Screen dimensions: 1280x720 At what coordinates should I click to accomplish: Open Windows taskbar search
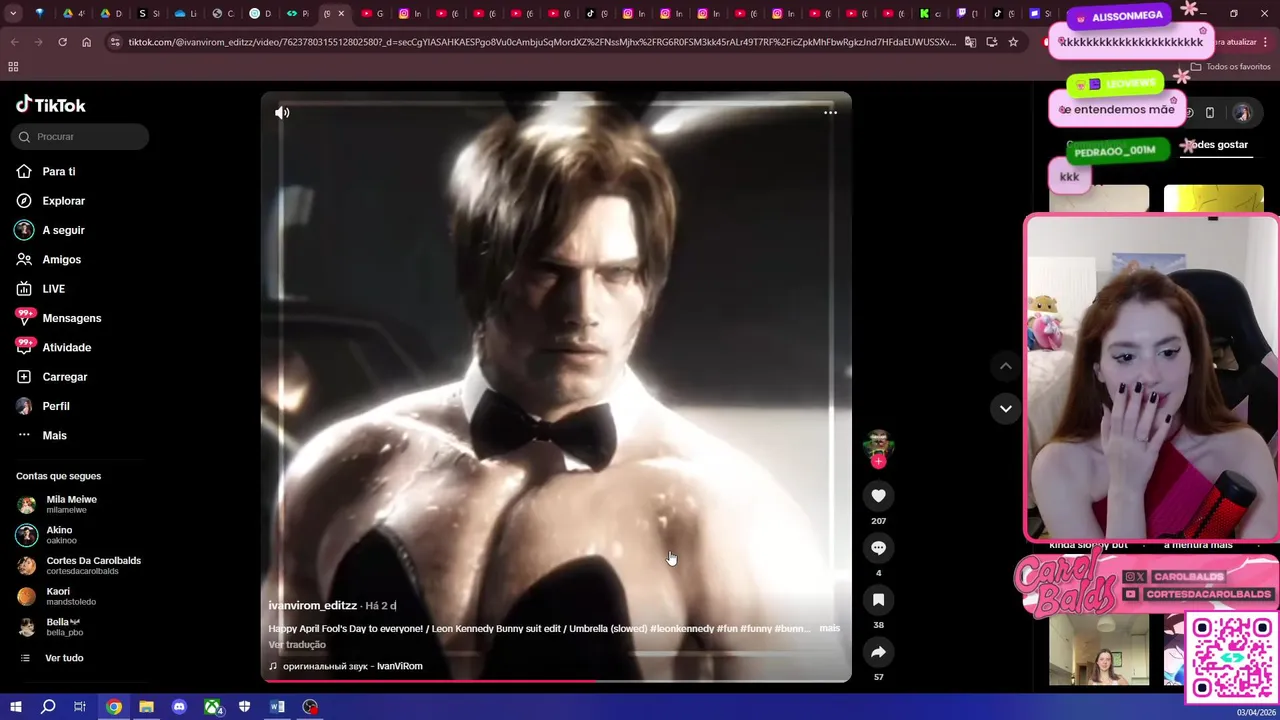point(48,707)
